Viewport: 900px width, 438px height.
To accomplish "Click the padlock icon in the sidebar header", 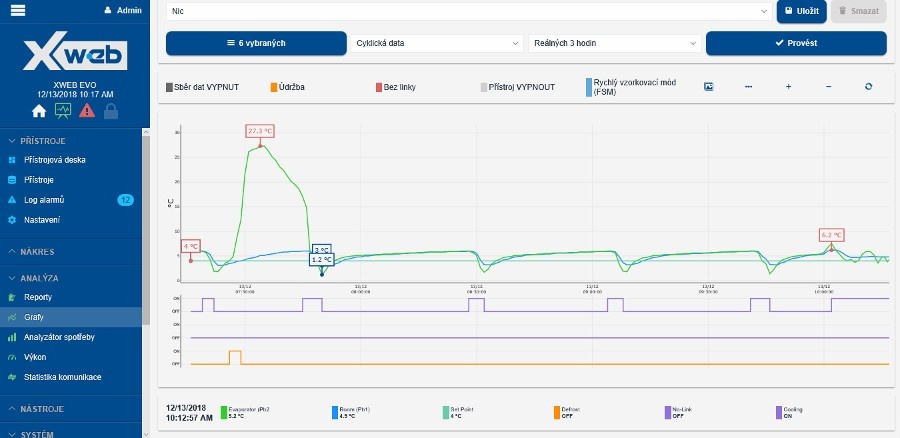I will pyautogui.click(x=111, y=111).
